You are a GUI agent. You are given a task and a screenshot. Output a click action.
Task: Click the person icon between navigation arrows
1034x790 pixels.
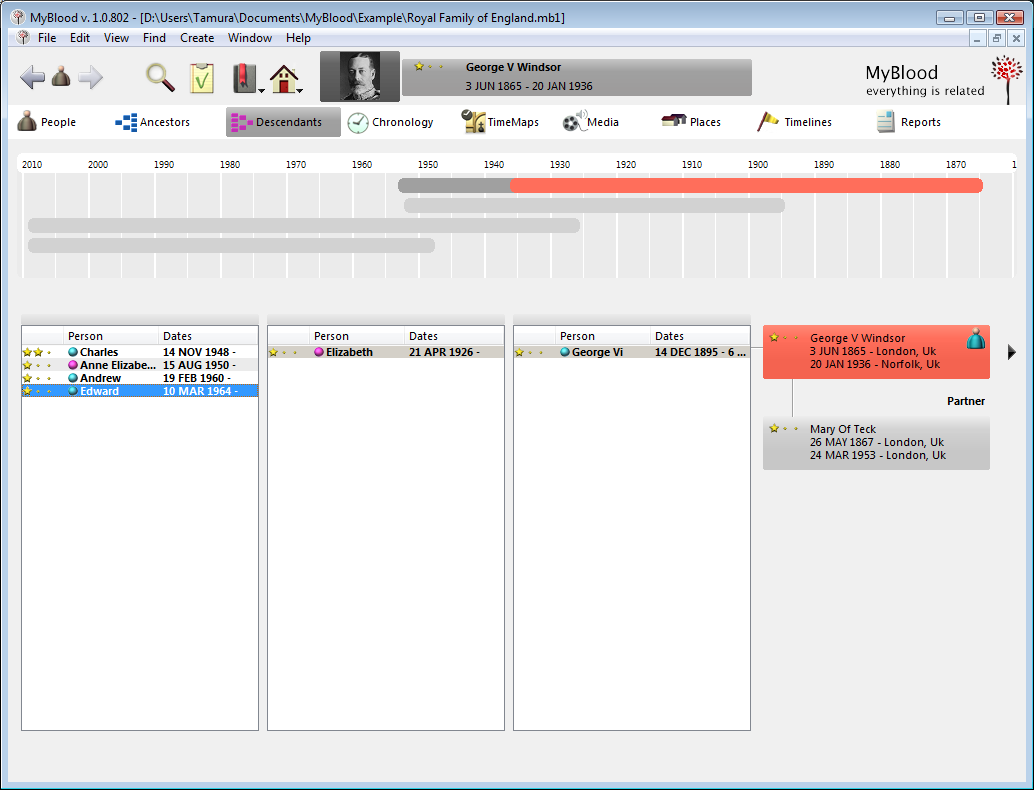click(x=61, y=76)
